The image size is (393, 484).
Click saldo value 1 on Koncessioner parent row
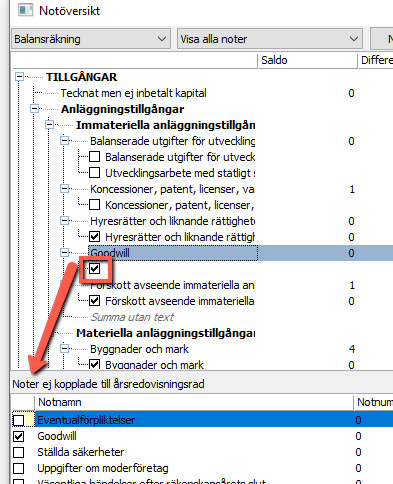pyautogui.click(x=352, y=189)
